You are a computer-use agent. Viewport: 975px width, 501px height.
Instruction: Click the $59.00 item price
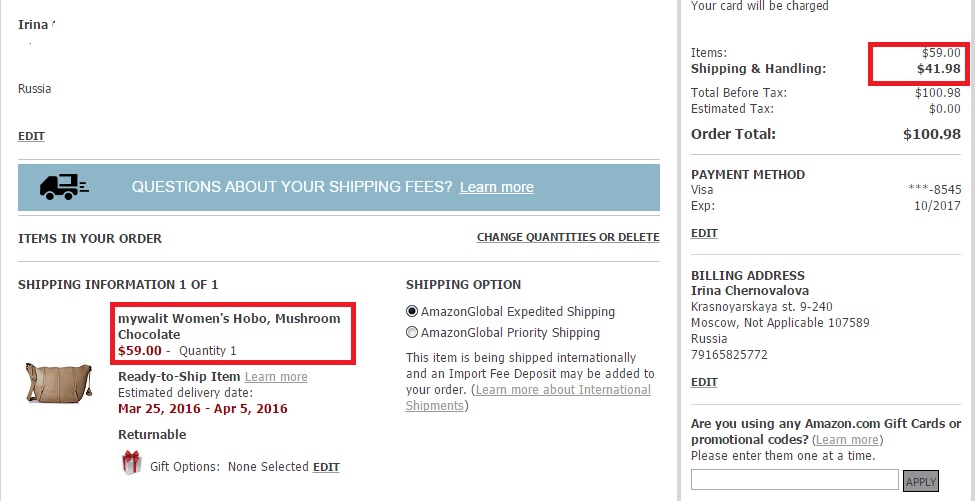[138, 350]
